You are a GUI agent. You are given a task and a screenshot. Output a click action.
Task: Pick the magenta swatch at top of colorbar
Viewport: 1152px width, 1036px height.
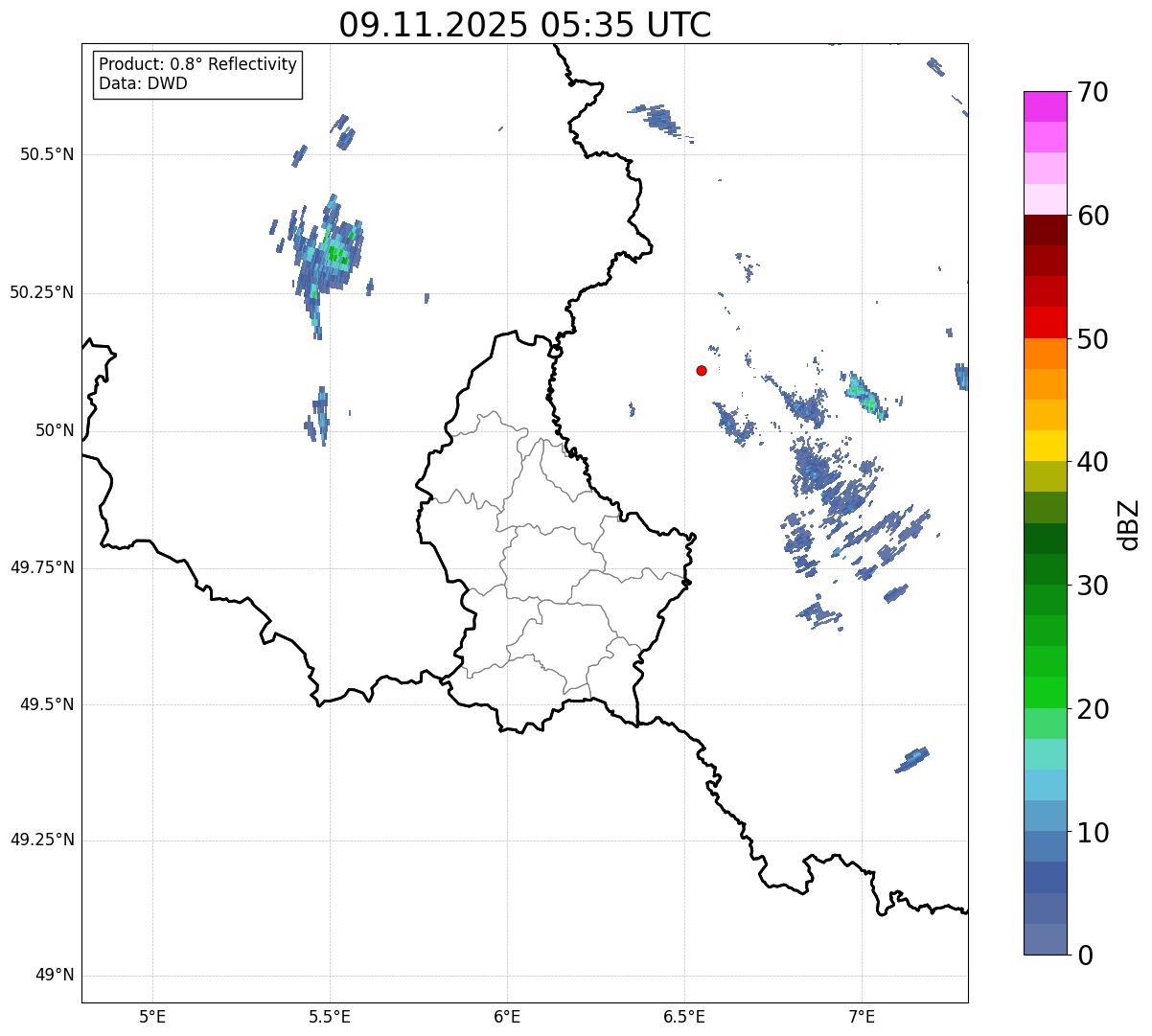click(1045, 106)
